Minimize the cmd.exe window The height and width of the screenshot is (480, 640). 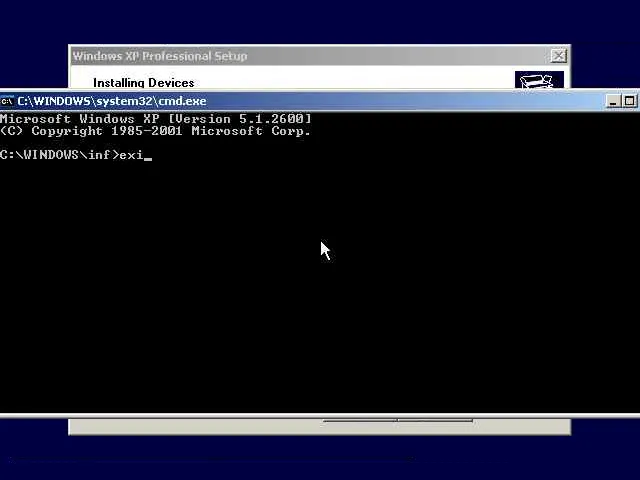tap(613, 101)
